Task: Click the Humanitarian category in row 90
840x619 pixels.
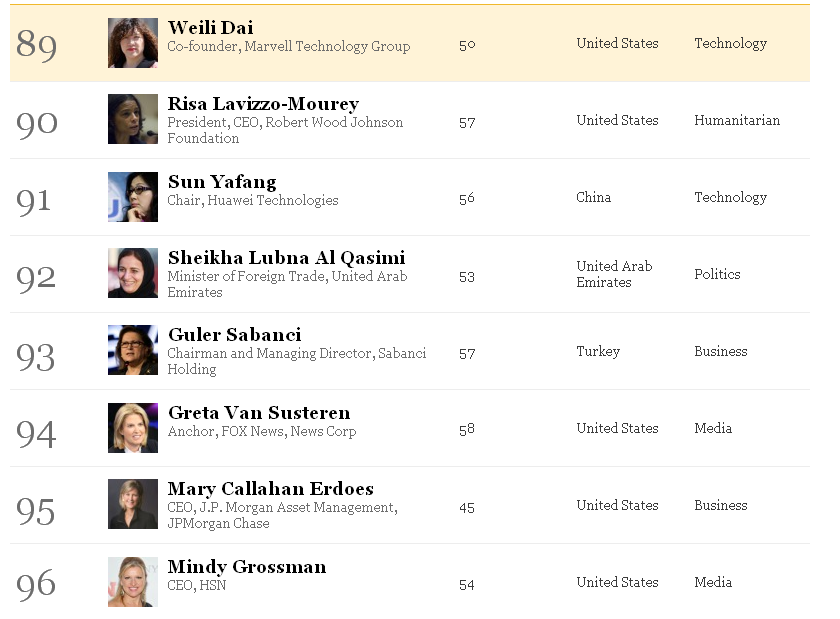Action: (737, 120)
